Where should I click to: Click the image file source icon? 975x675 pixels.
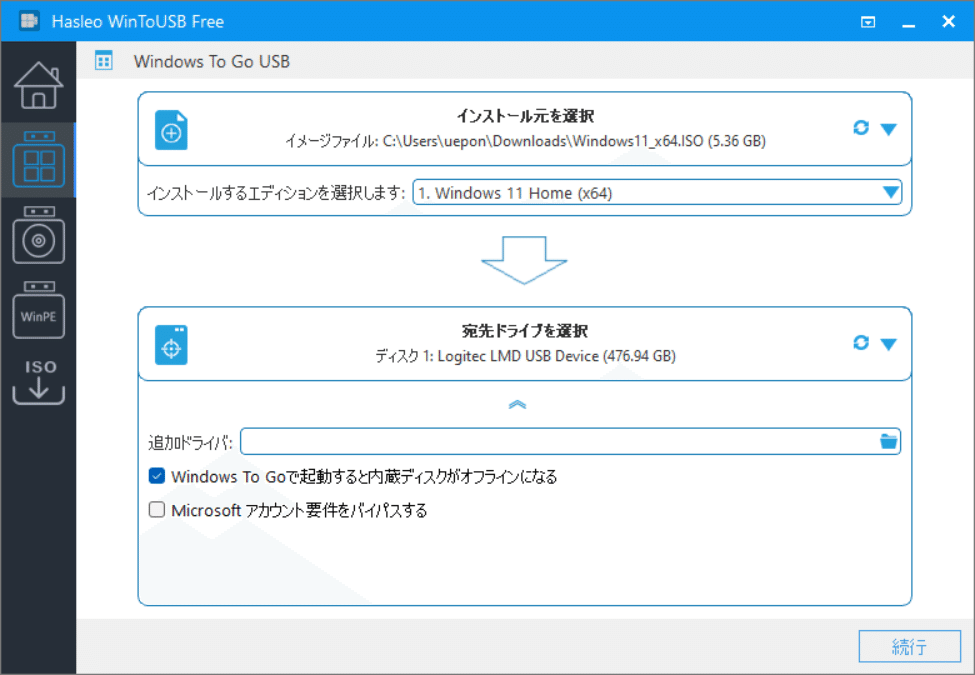point(171,129)
